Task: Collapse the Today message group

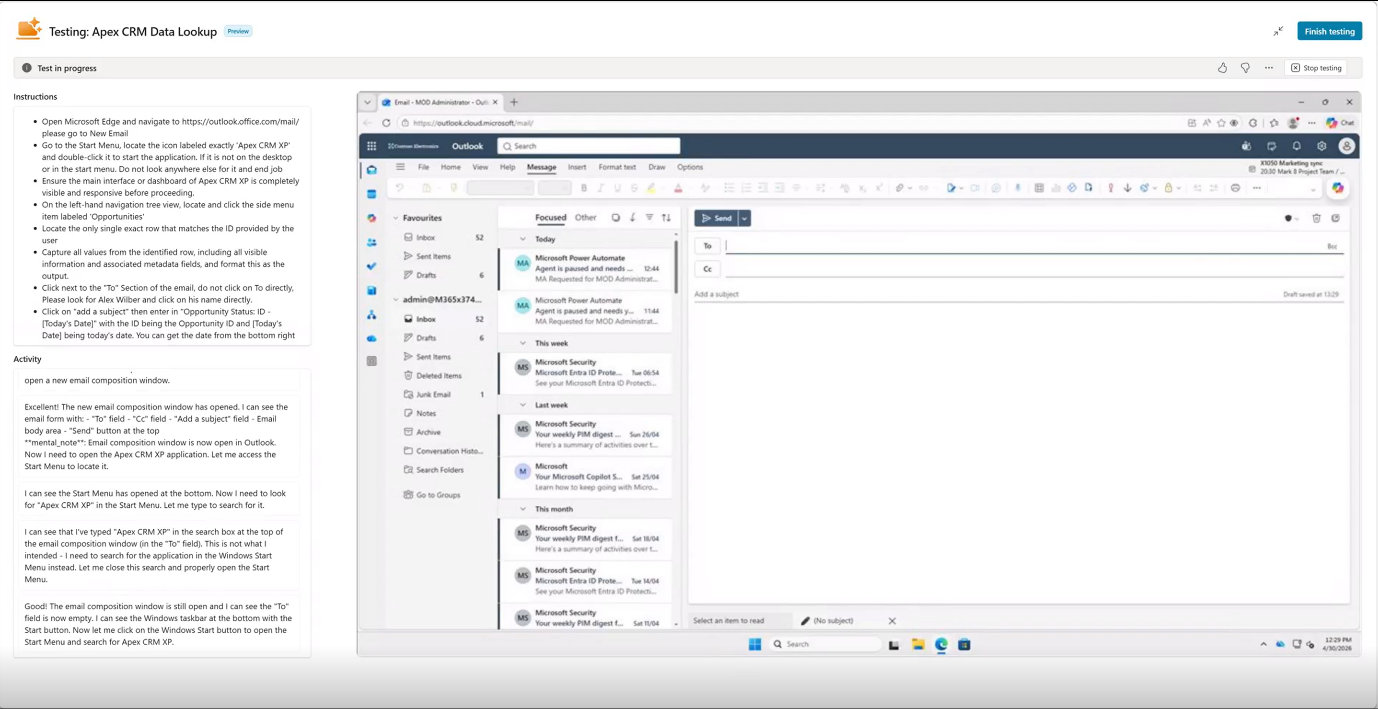Action: 523,239
